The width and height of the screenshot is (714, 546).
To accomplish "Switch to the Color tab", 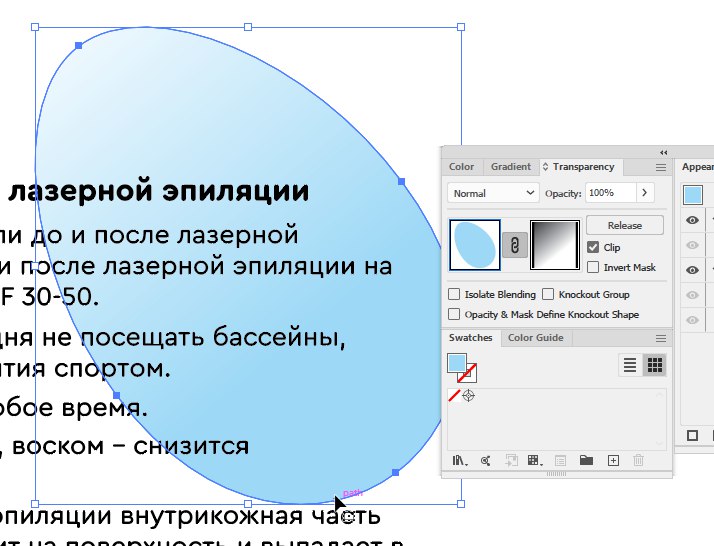I will [x=461, y=167].
